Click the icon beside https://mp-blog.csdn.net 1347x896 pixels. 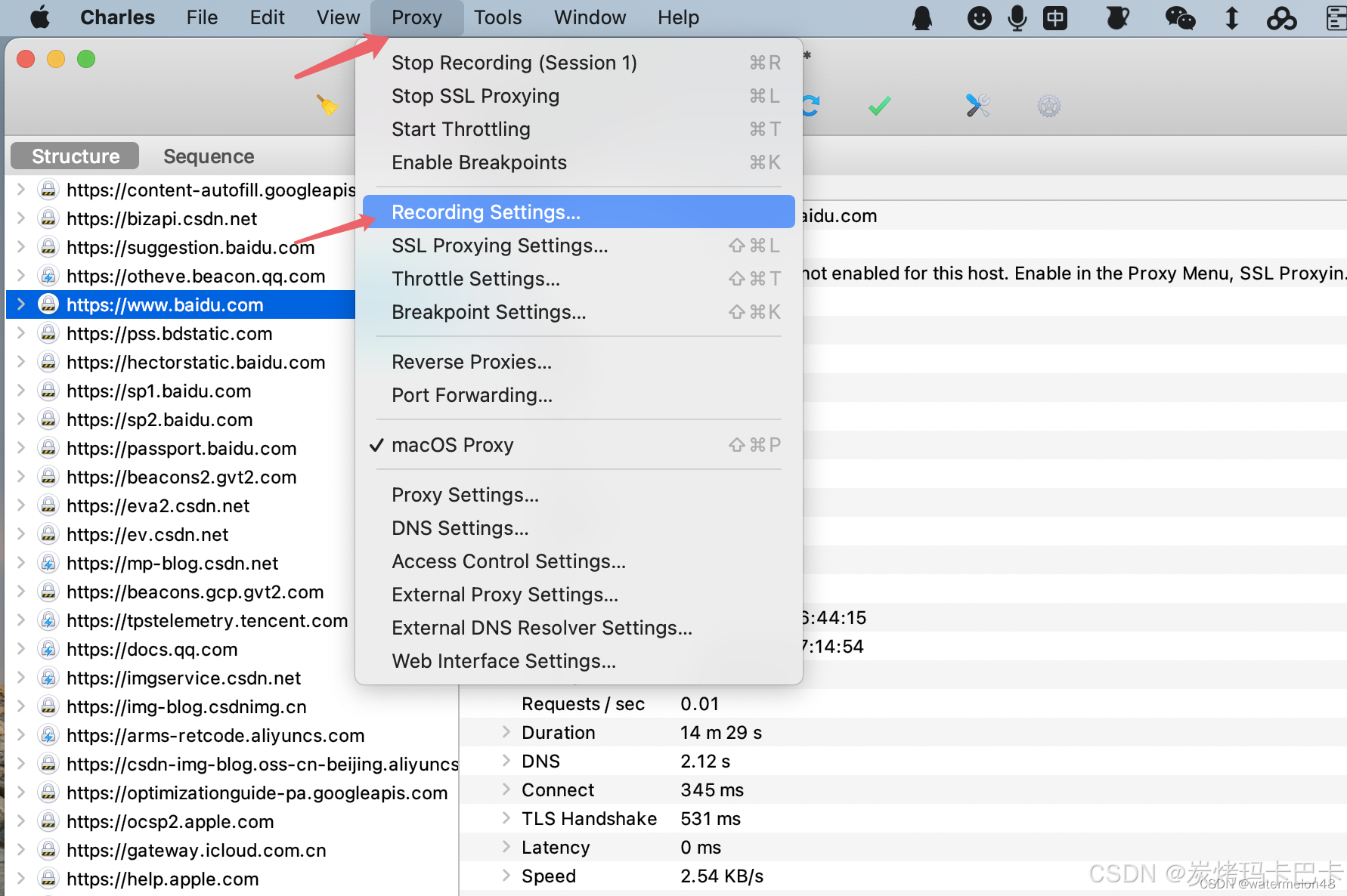pos(48,563)
